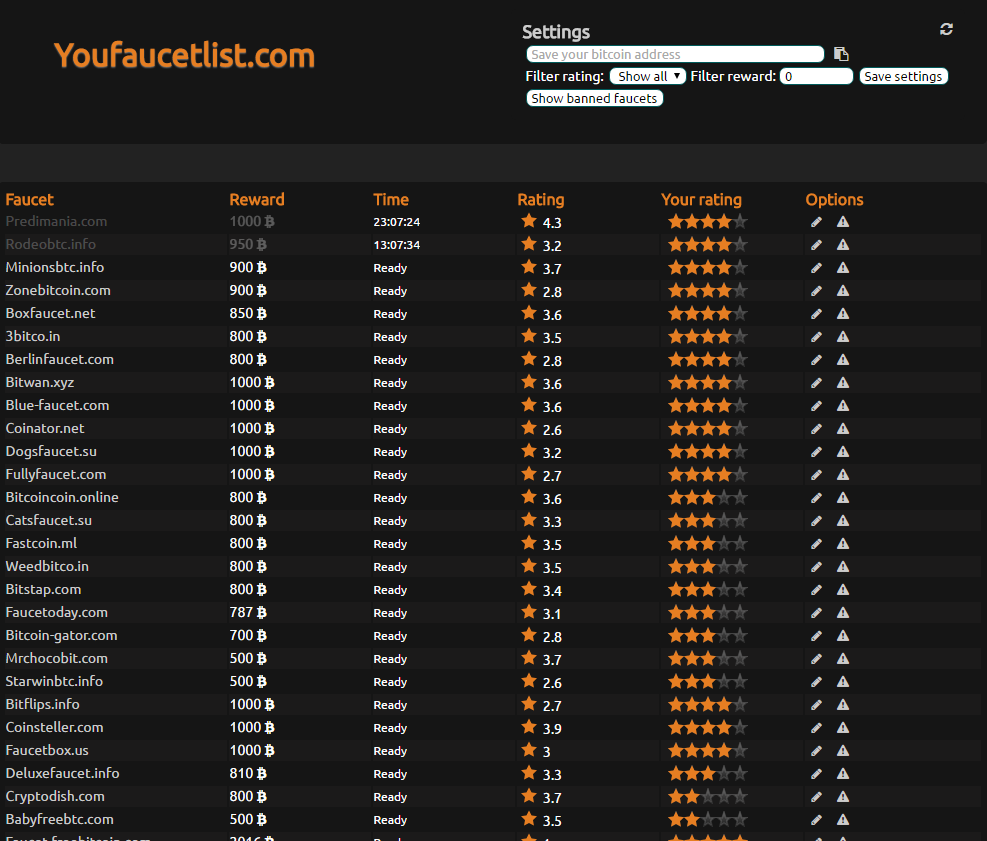Click the Faucet column header
The width and height of the screenshot is (987, 841).
point(30,200)
